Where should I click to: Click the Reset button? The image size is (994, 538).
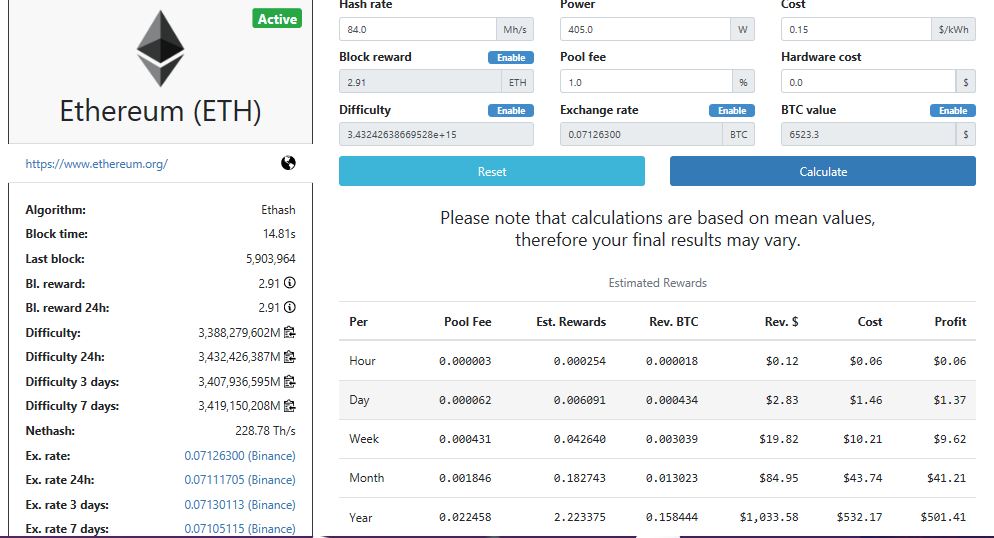click(492, 171)
